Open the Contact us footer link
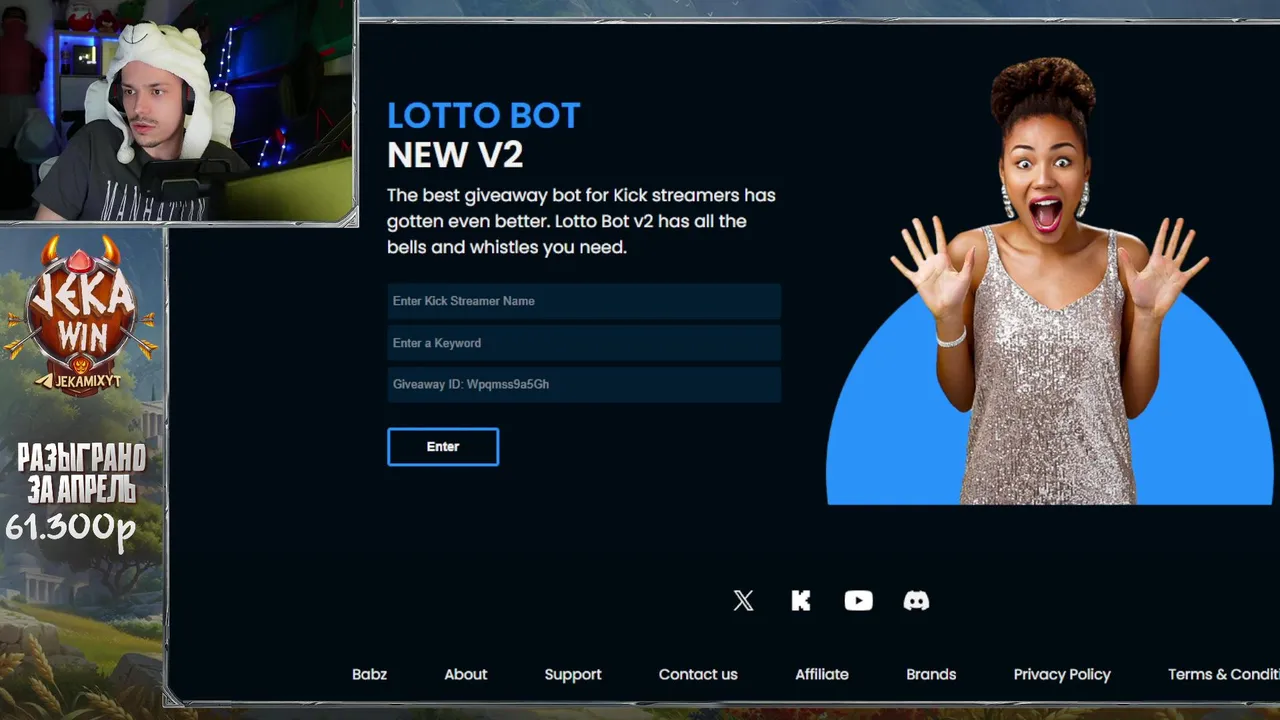 (698, 674)
